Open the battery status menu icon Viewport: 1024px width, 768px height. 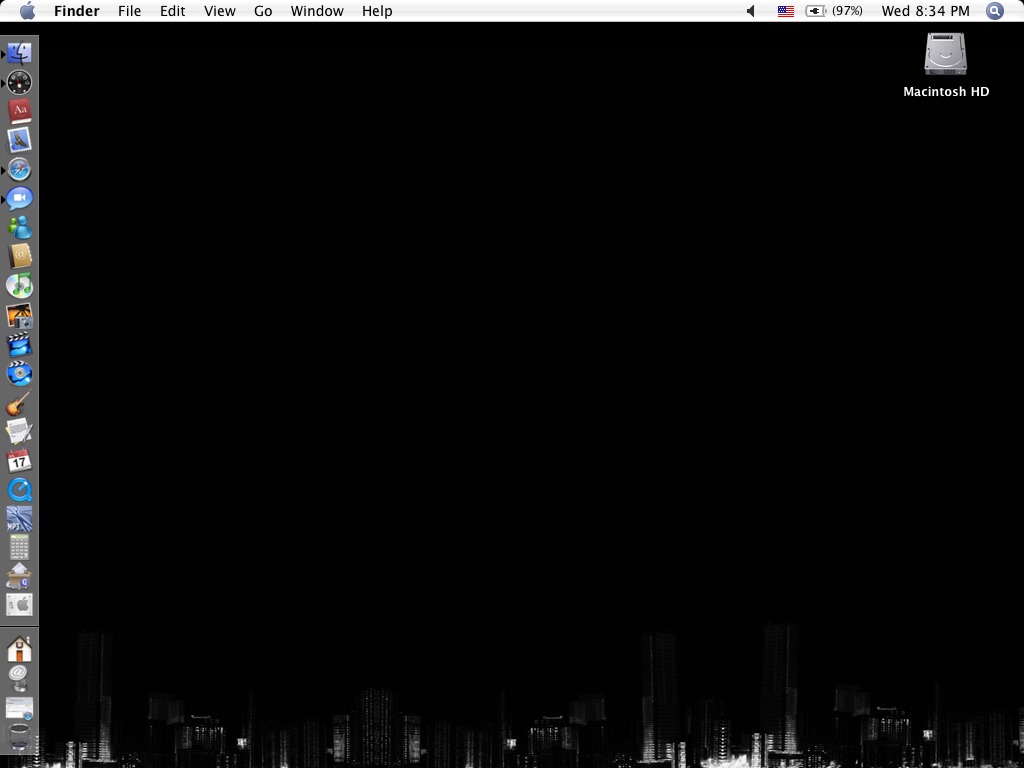pos(816,11)
